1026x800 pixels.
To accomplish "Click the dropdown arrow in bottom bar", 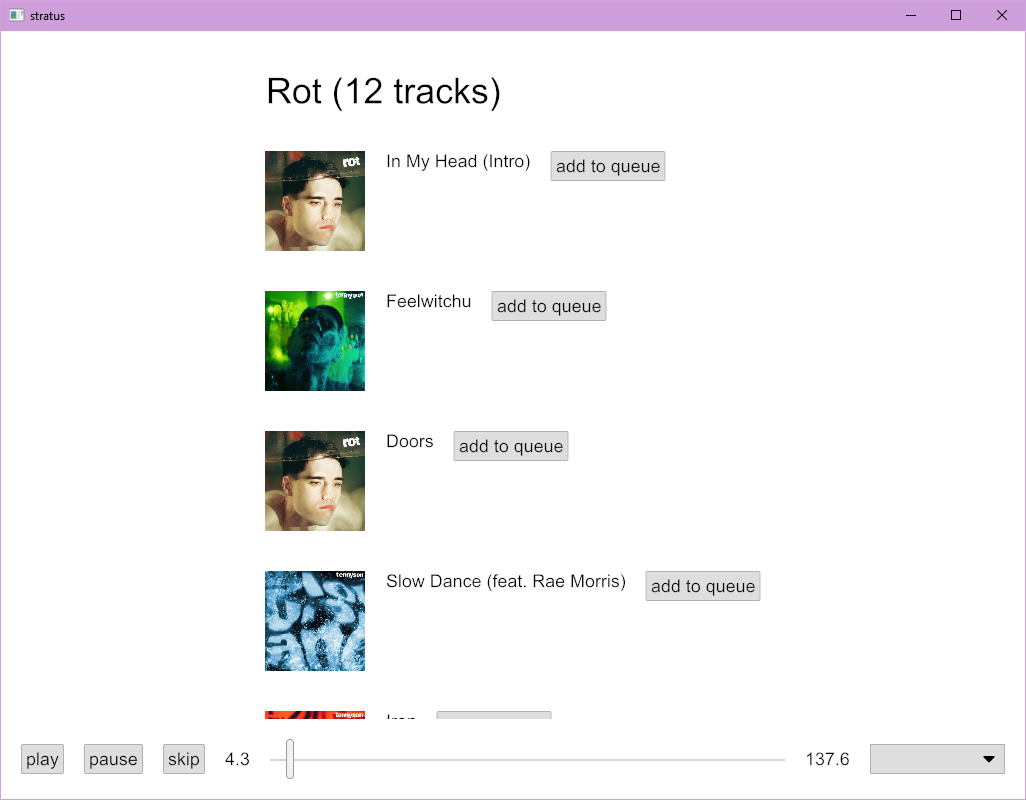I will pyautogui.click(x=989, y=759).
